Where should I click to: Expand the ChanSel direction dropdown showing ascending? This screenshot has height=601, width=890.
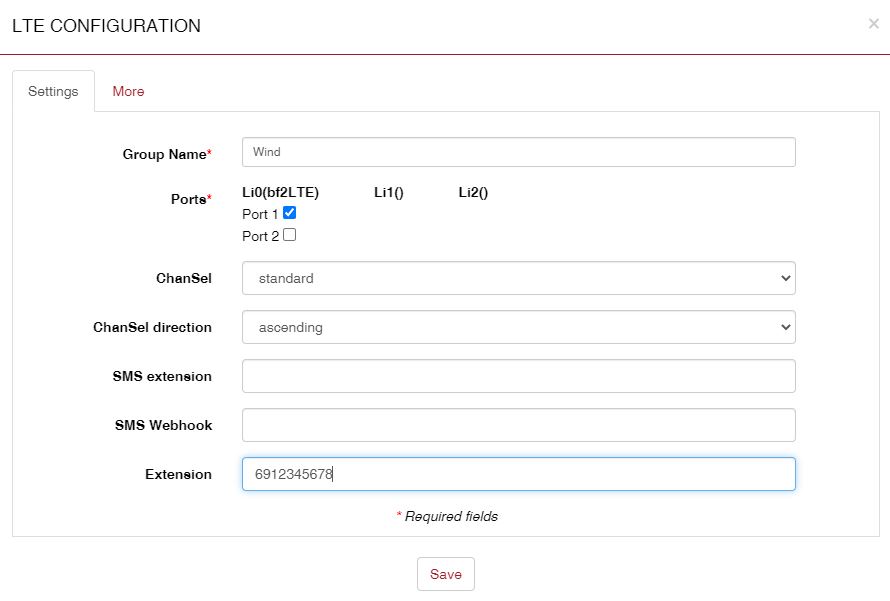tap(518, 327)
